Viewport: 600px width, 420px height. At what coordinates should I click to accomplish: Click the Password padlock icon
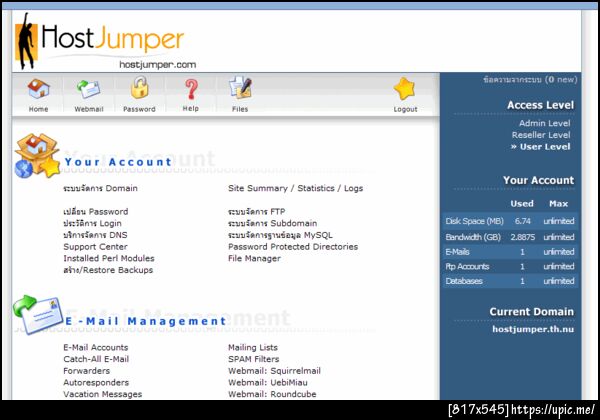[x=140, y=88]
